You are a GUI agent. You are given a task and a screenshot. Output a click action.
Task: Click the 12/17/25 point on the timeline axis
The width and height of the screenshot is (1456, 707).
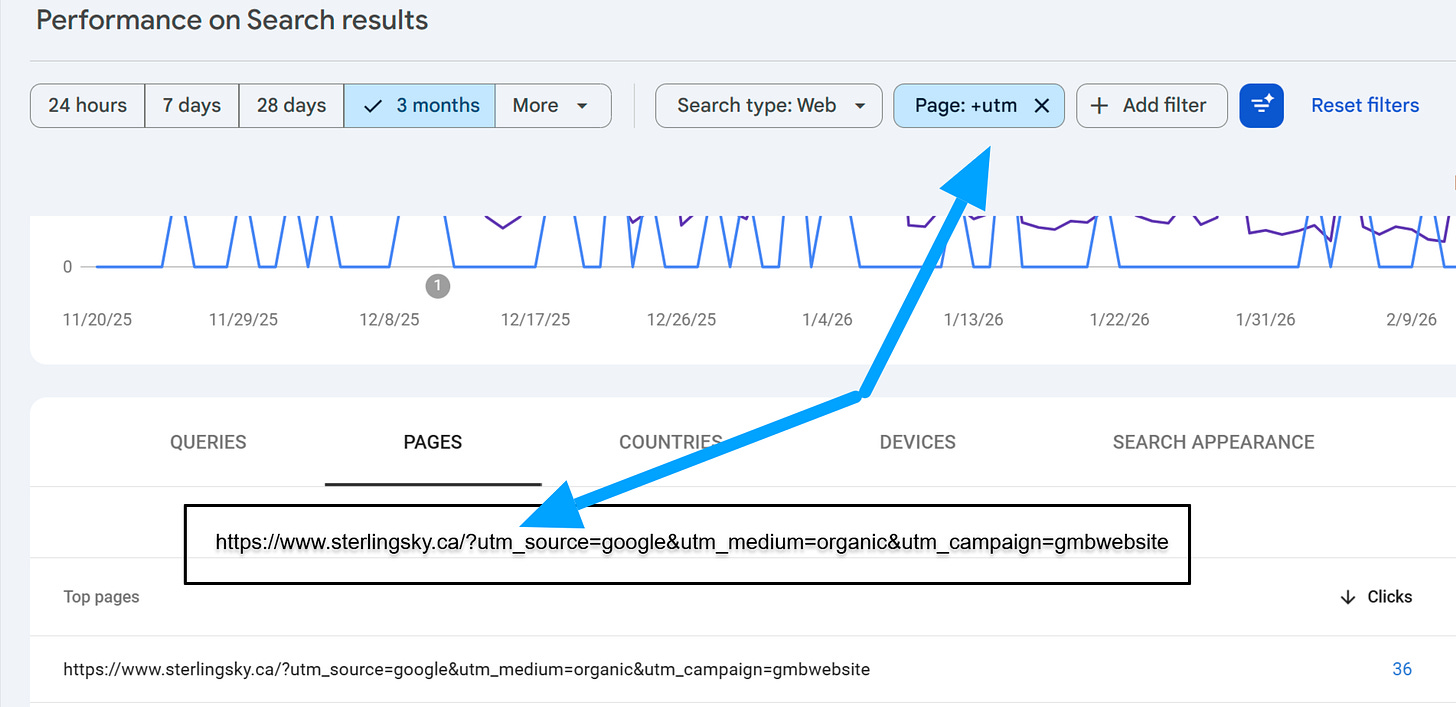point(534,319)
